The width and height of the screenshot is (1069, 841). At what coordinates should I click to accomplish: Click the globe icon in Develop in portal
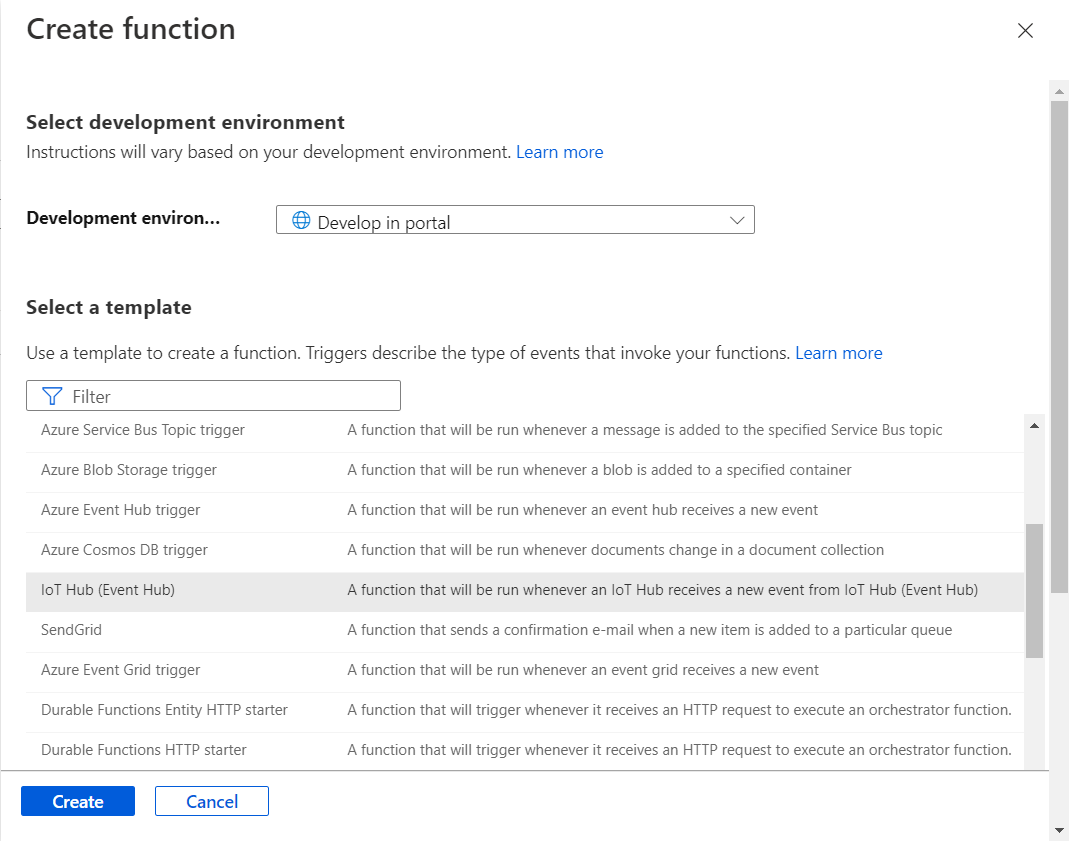301,220
